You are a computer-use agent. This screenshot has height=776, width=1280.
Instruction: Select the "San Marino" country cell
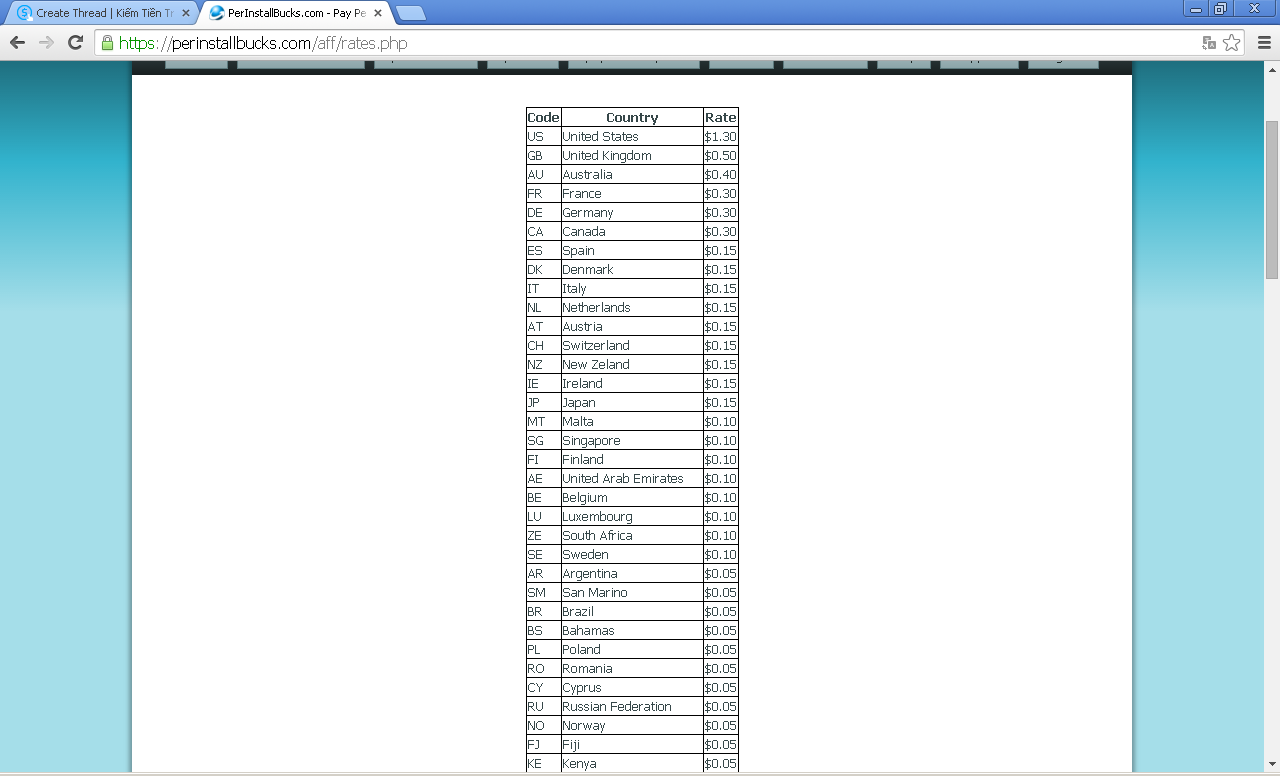632,592
